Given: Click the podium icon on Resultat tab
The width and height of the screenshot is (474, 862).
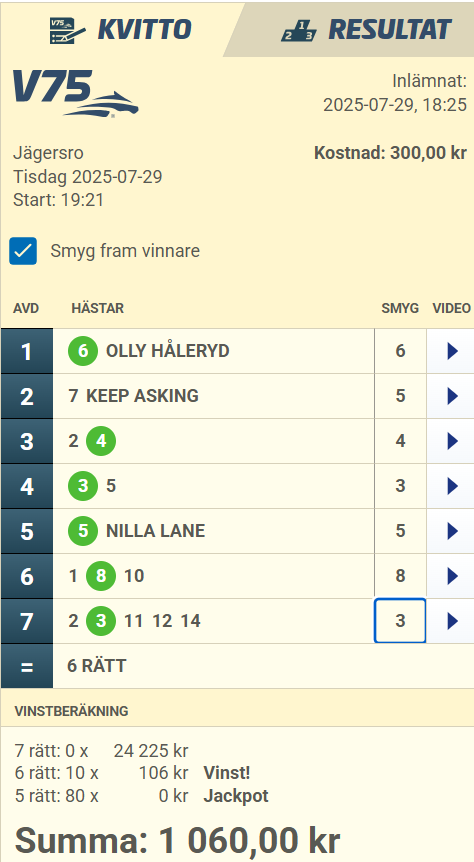Looking at the screenshot, I should coord(299,30).
